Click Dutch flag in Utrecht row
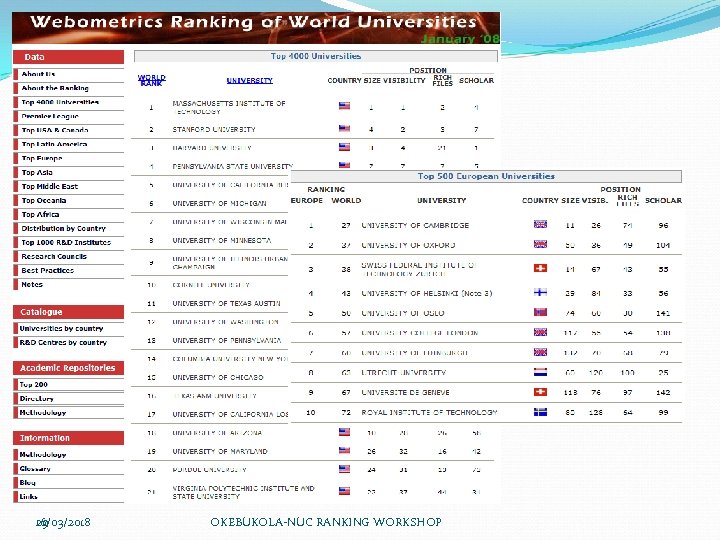The image size is (720, 540). [x=540, y=371]
